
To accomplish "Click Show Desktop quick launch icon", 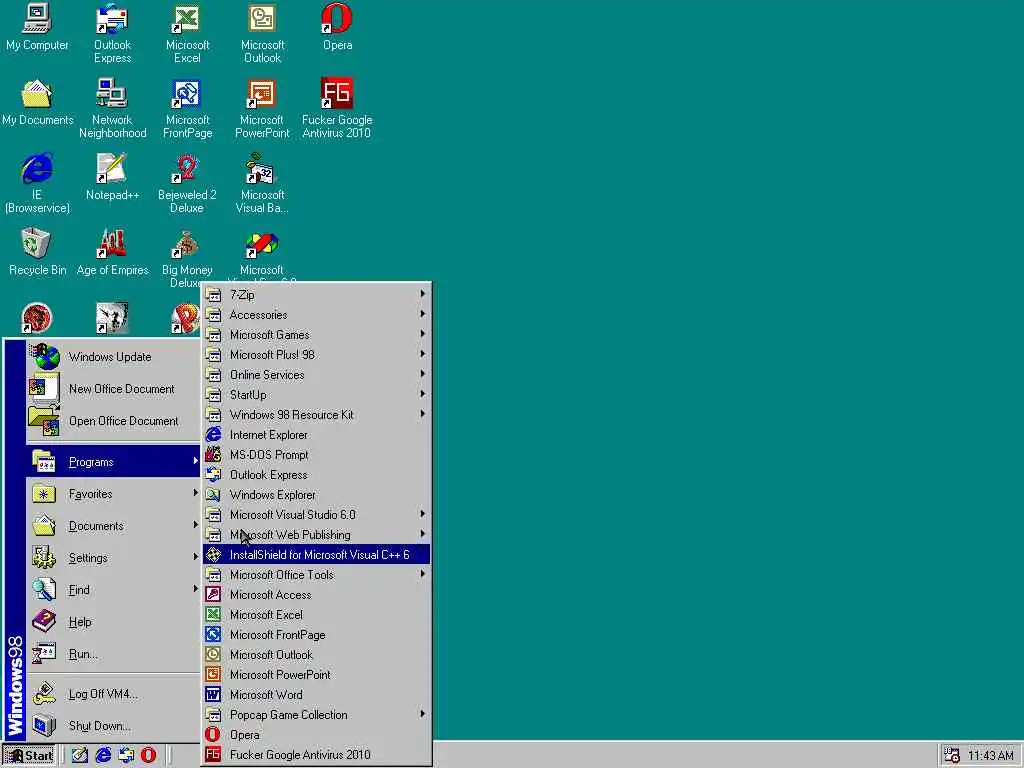I will [80, 755].
